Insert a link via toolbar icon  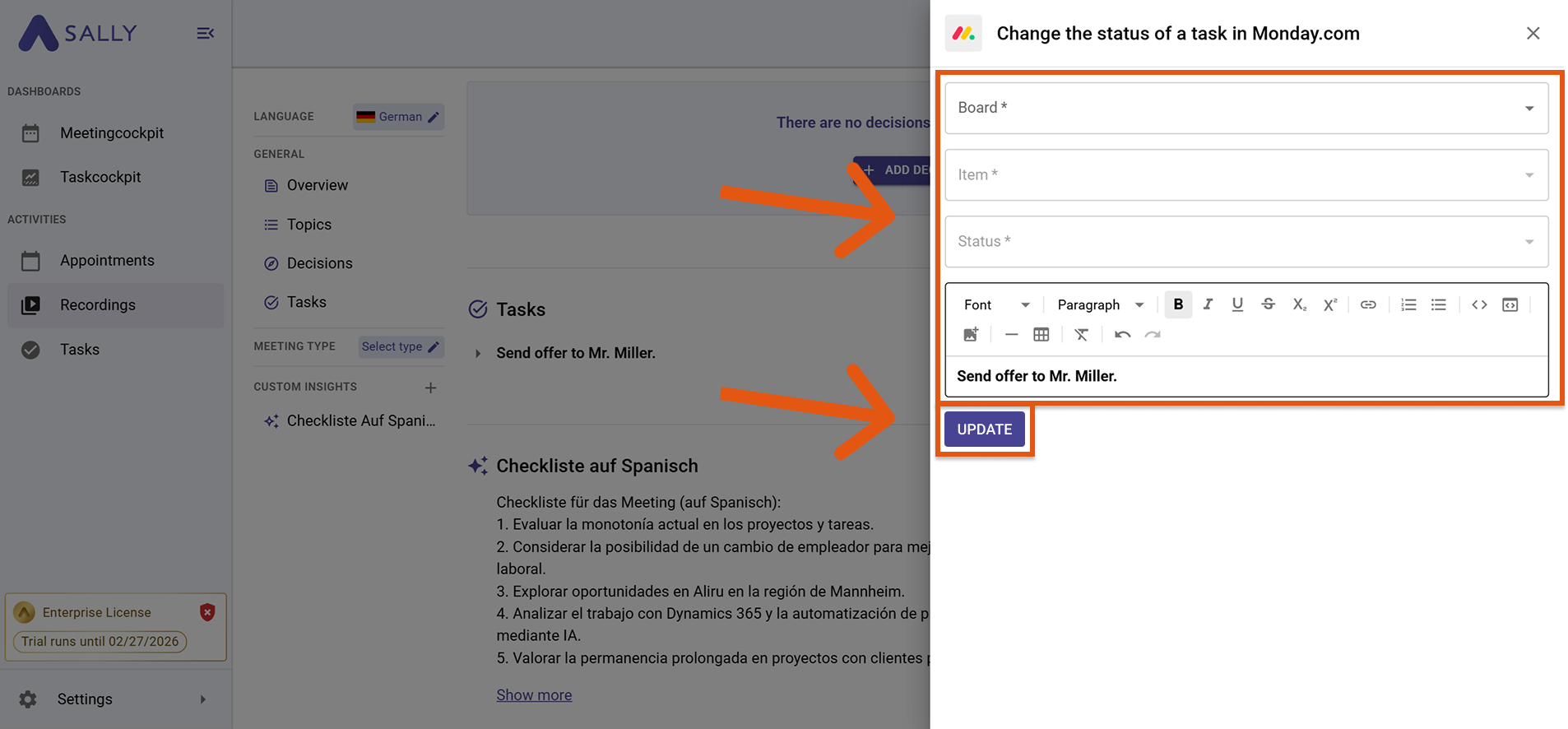tap(1368, 304)
